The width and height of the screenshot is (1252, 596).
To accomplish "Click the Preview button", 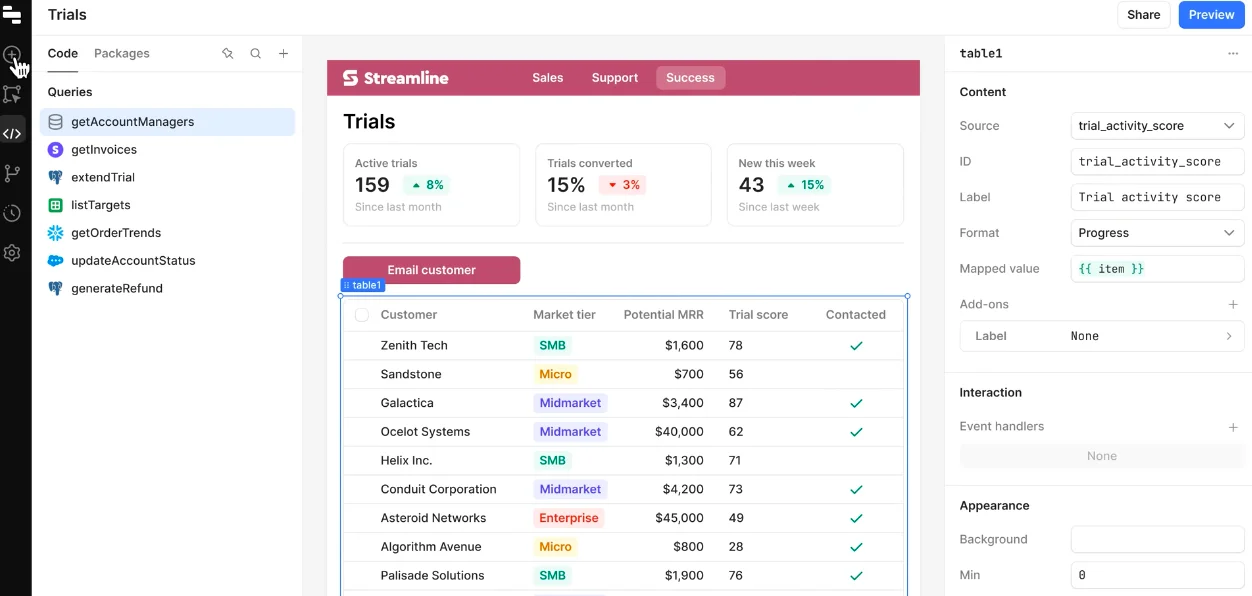I will (x=1211, y=15).
